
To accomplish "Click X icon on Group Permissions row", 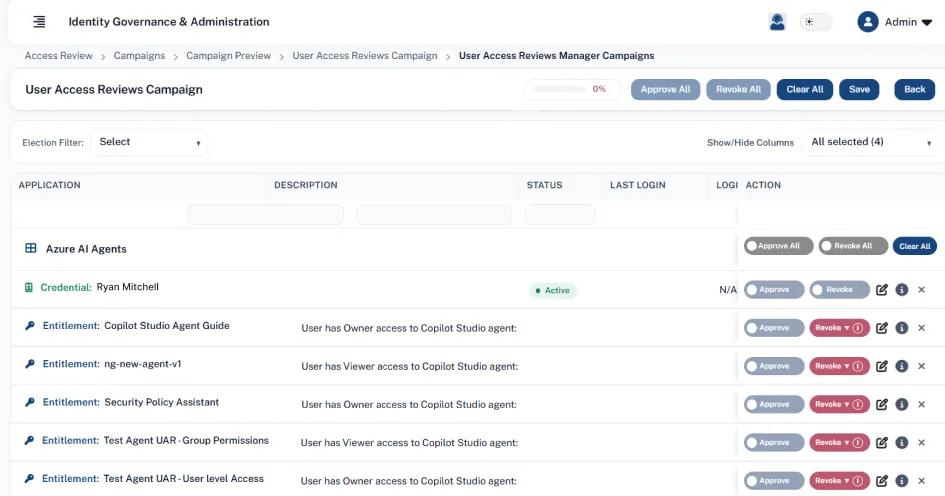I will pyautogui.click(x=921, y=442).
